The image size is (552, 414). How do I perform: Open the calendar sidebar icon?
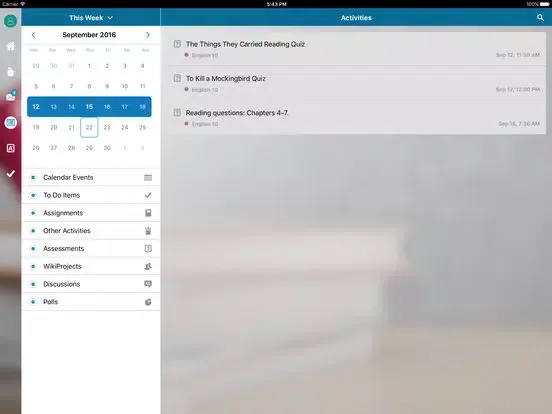point(11,123)
